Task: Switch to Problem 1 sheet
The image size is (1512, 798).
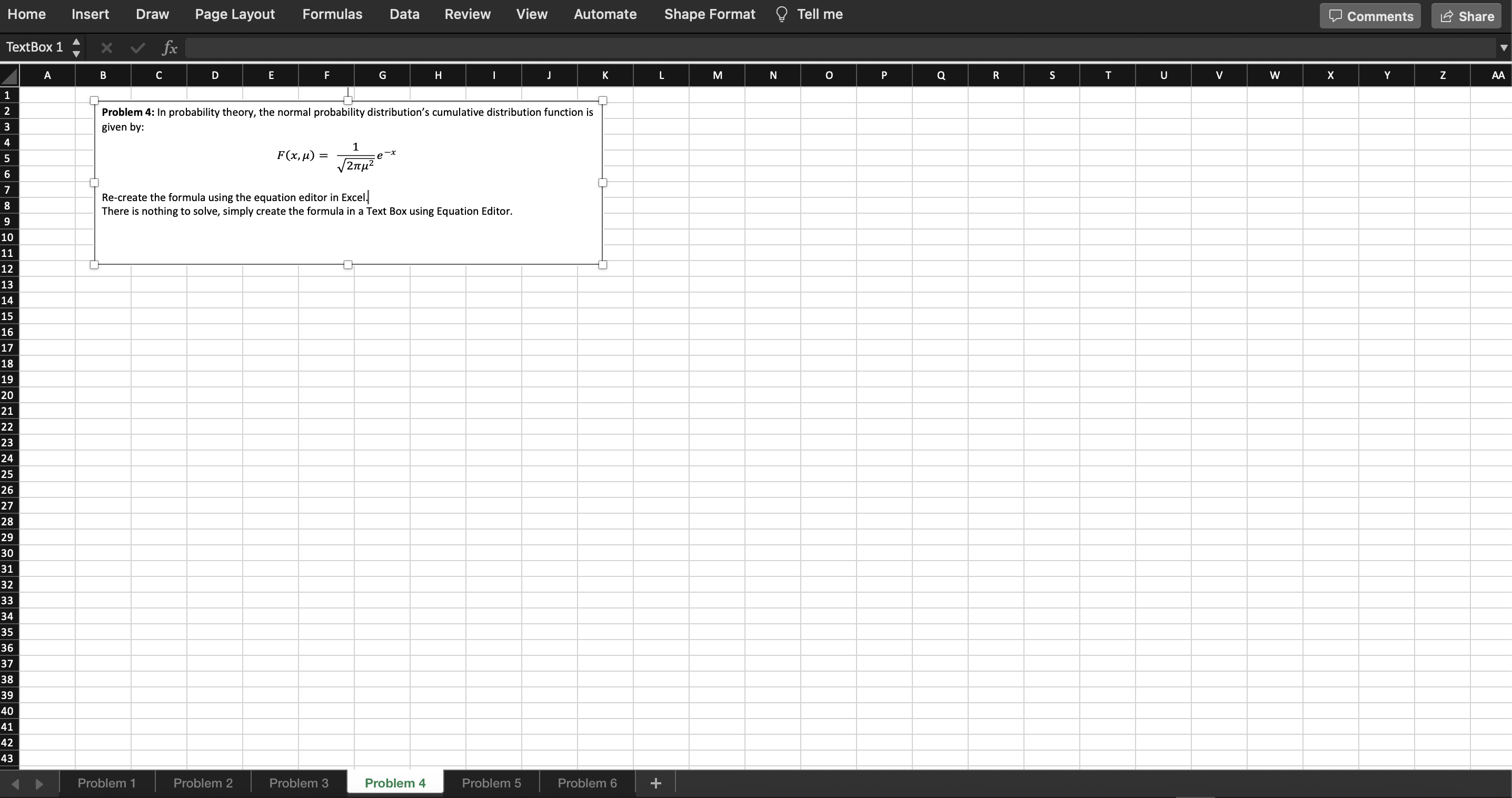Action: click(x=107, y=783)
